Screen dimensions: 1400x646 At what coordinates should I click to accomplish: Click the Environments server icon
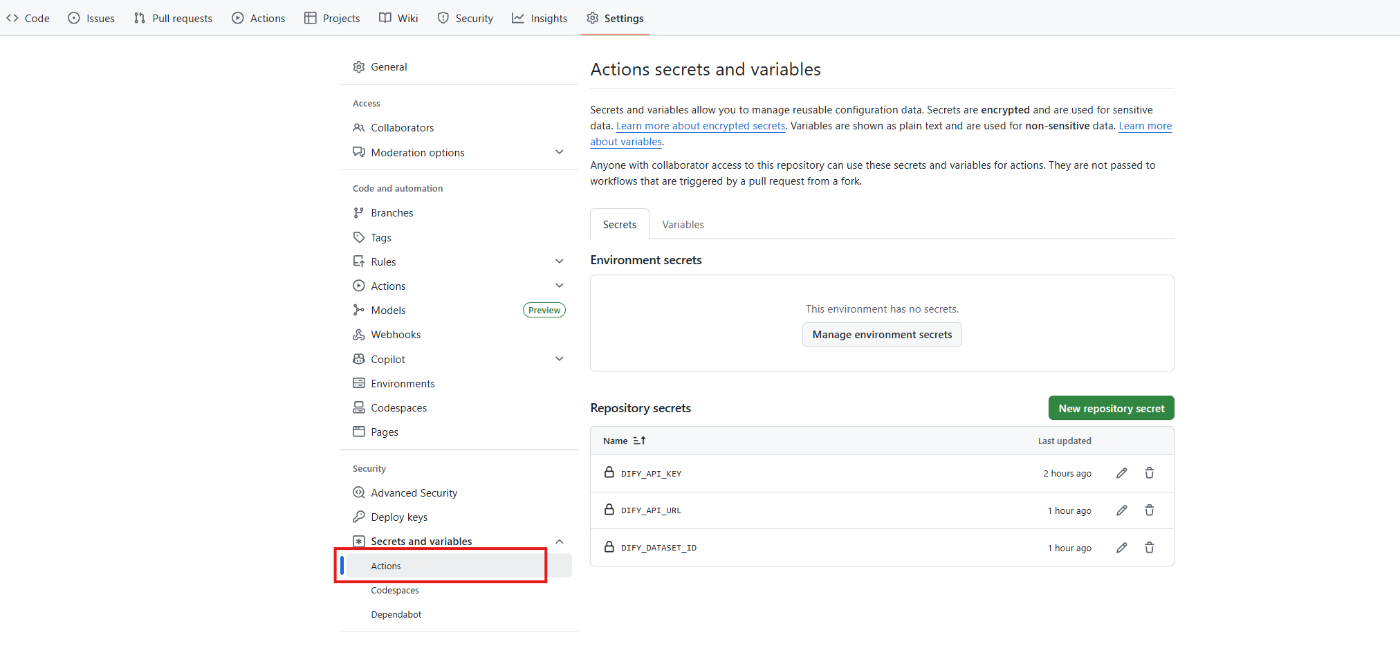click(x=359, y=384)
